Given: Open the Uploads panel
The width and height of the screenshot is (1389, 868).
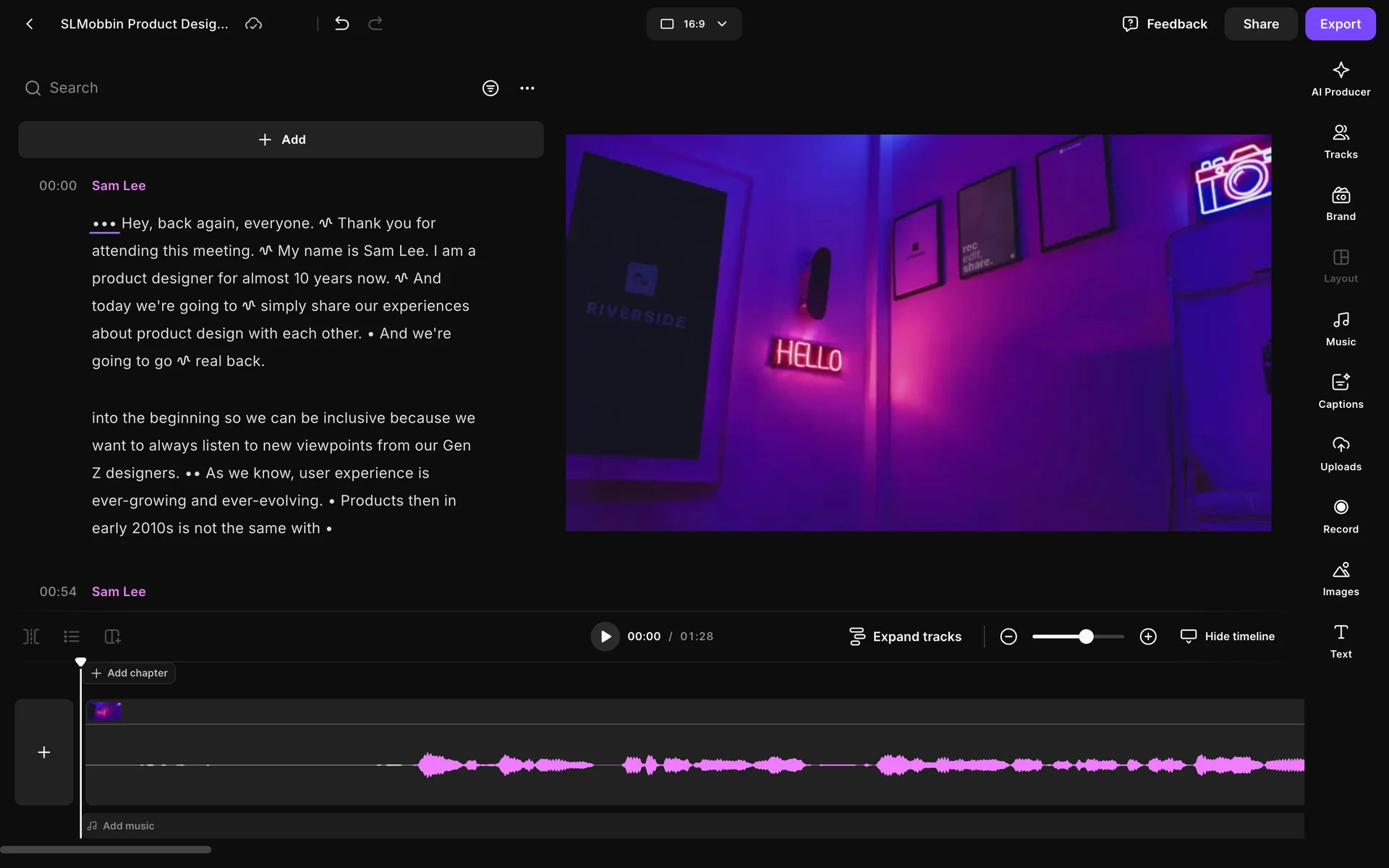Looking at the screenshot, I should click(1340, 454).
